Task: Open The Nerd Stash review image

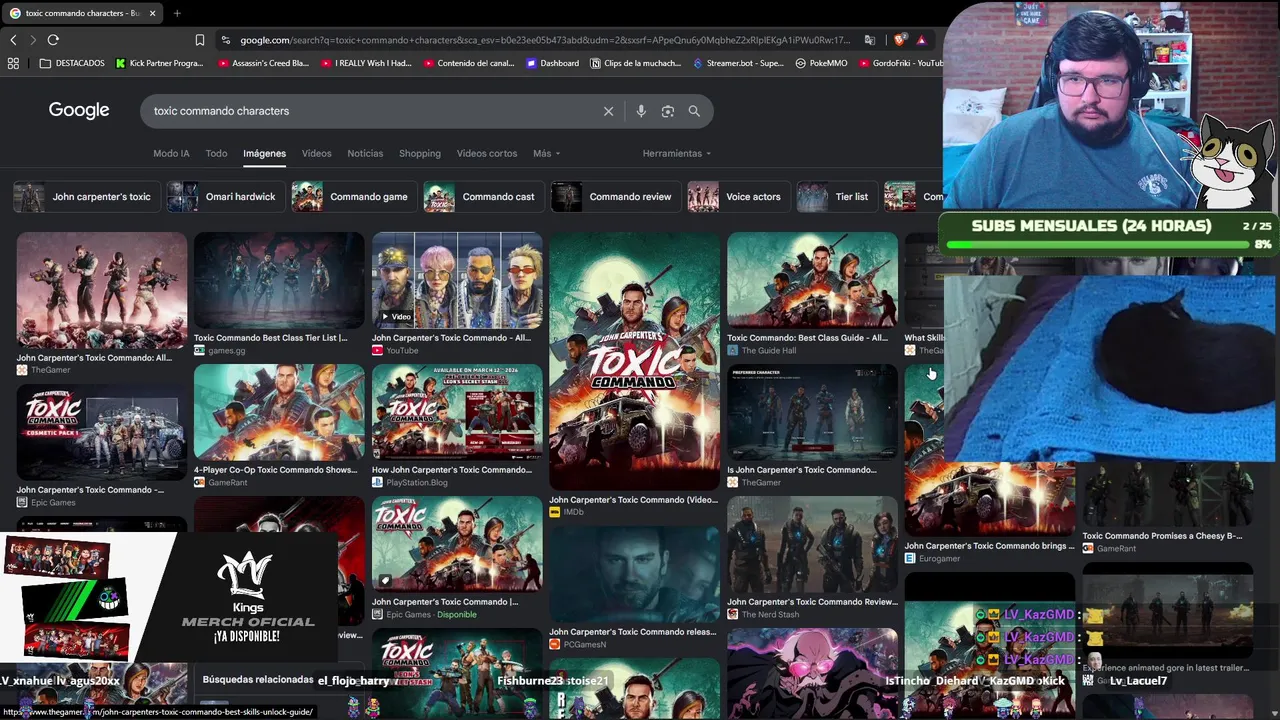Action: point(812,545)
